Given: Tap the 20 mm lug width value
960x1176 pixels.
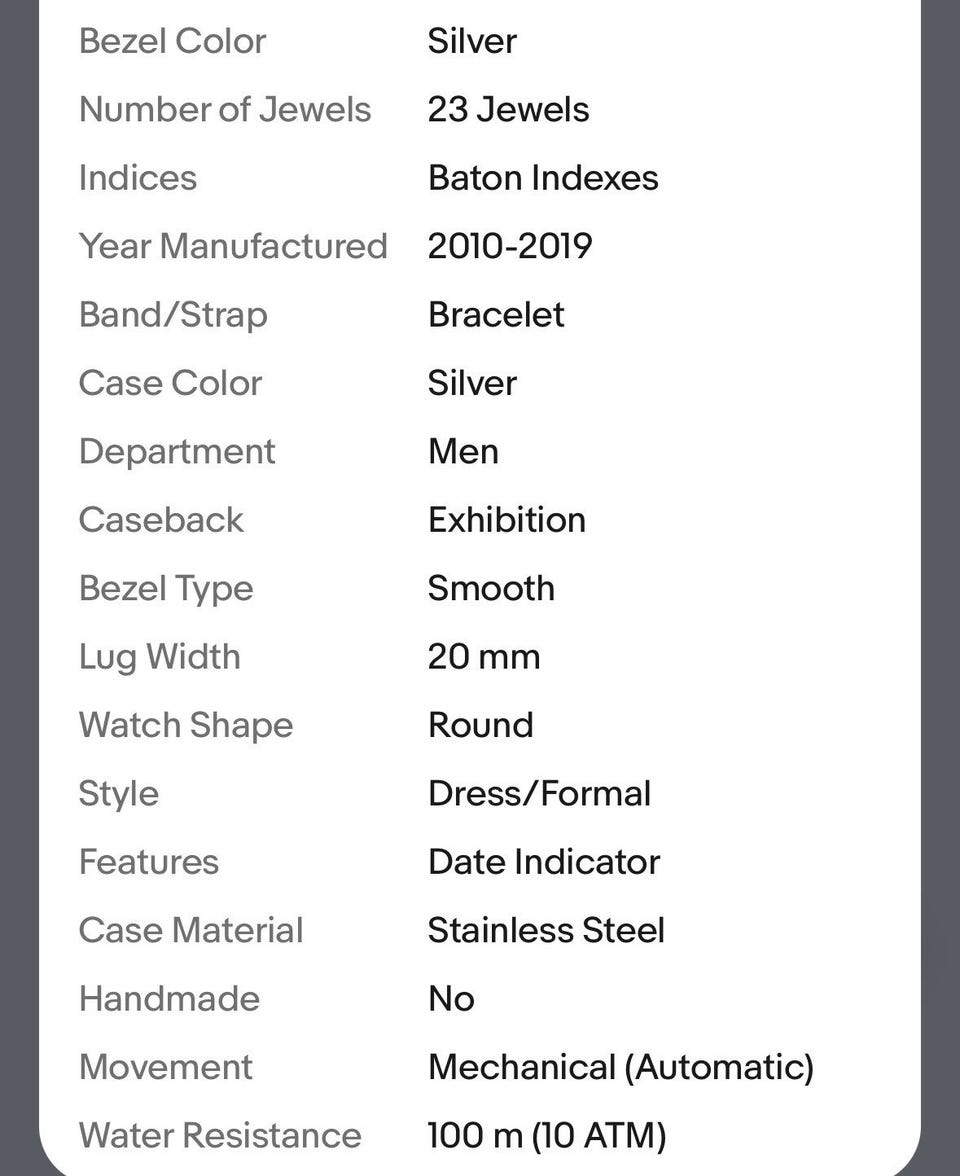Looking at the screenshot, I should click(x=484, y=657).
